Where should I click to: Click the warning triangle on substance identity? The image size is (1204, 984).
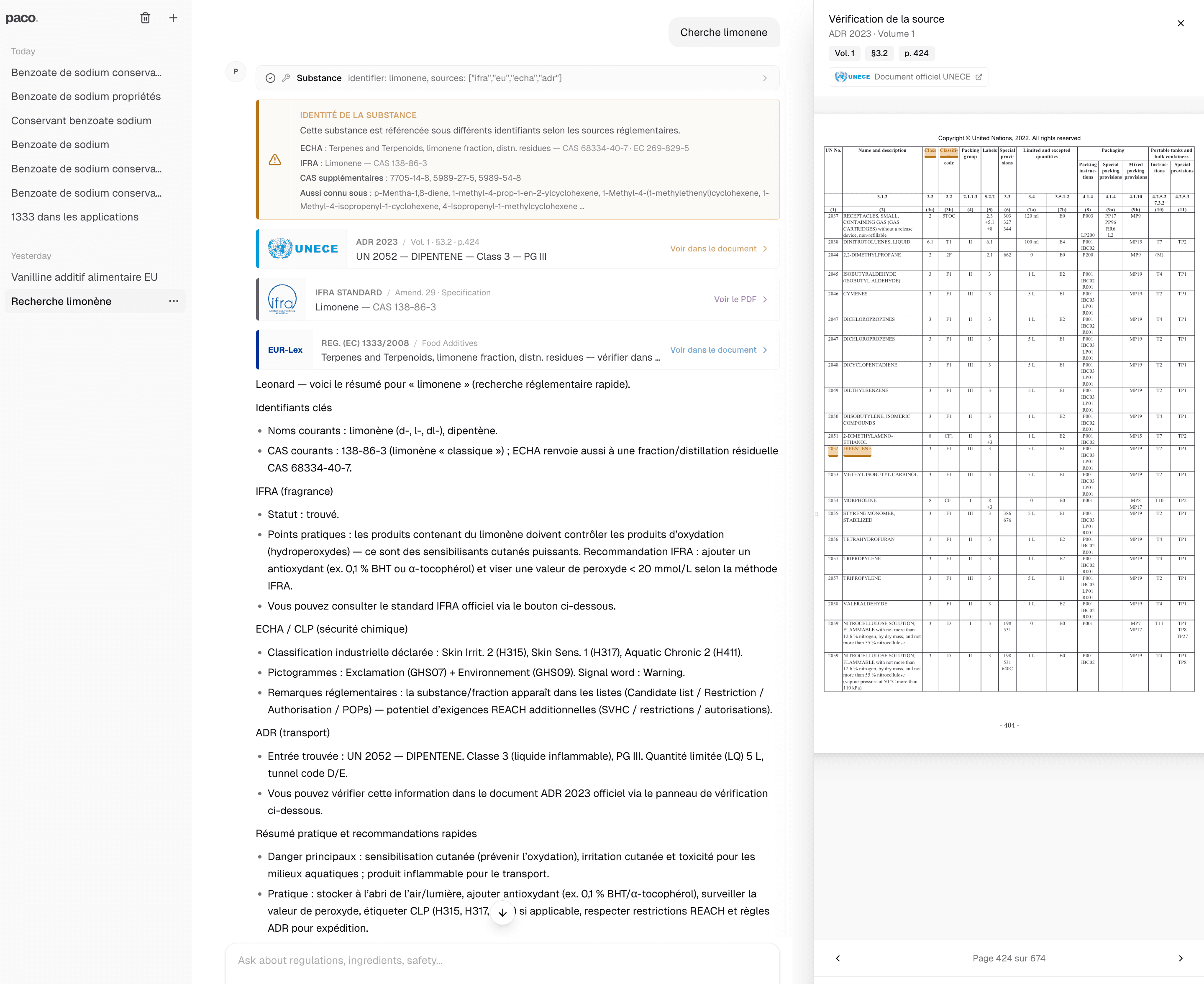pos(275,160)
